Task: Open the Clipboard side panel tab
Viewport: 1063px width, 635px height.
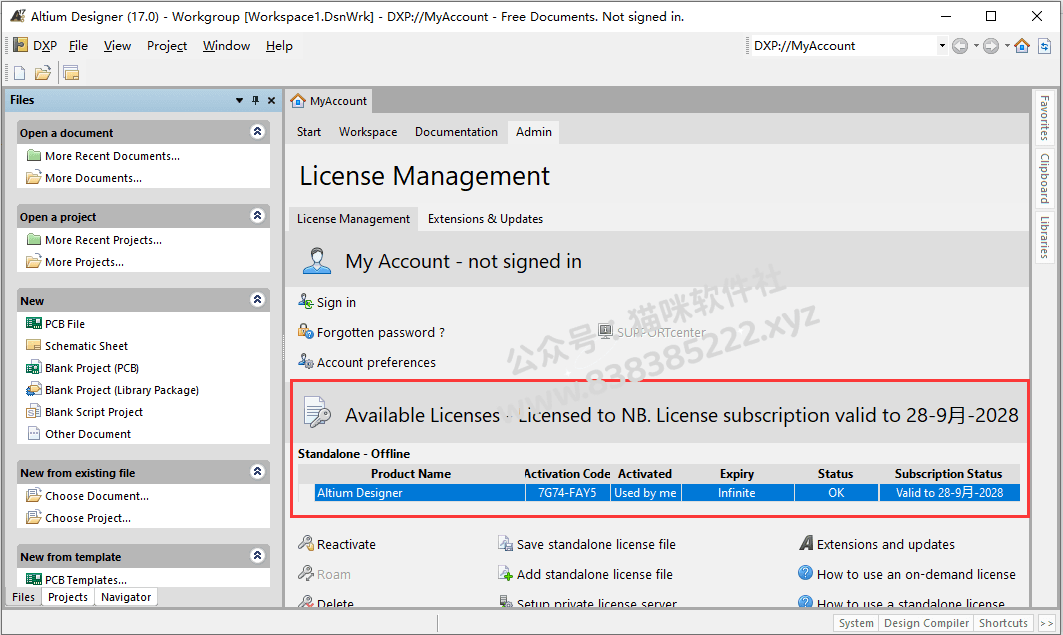Action: 1045,178
